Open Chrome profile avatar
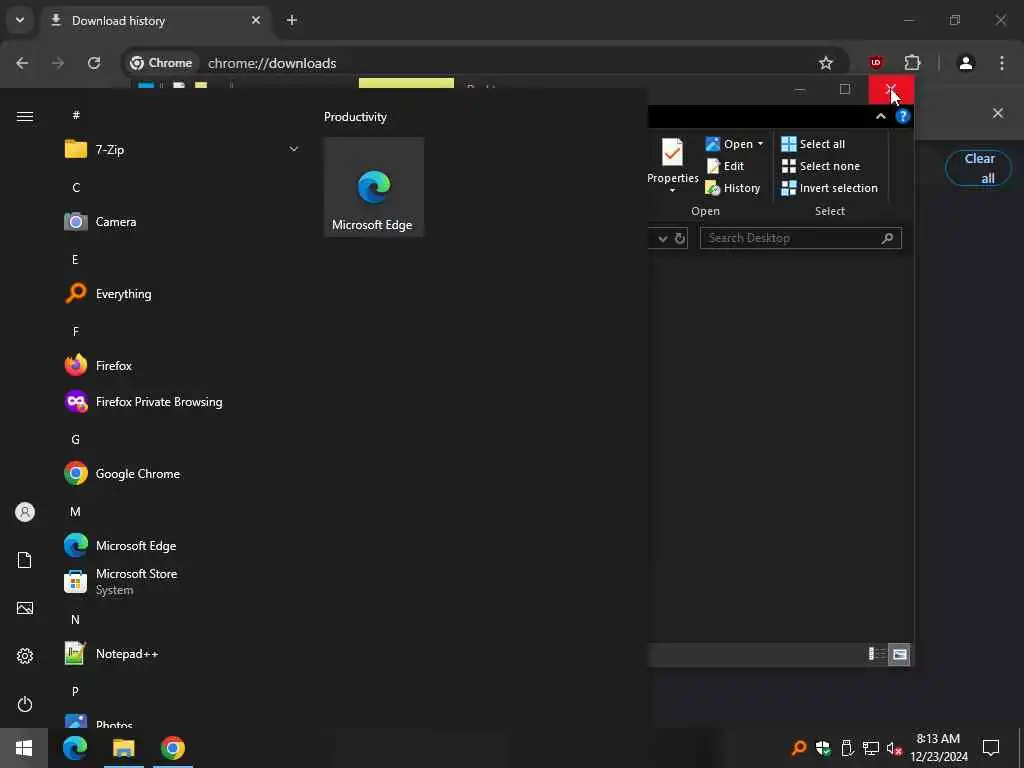Image resolution: width=1024 pixels, height=768 pixels. [x=966, y=63]
